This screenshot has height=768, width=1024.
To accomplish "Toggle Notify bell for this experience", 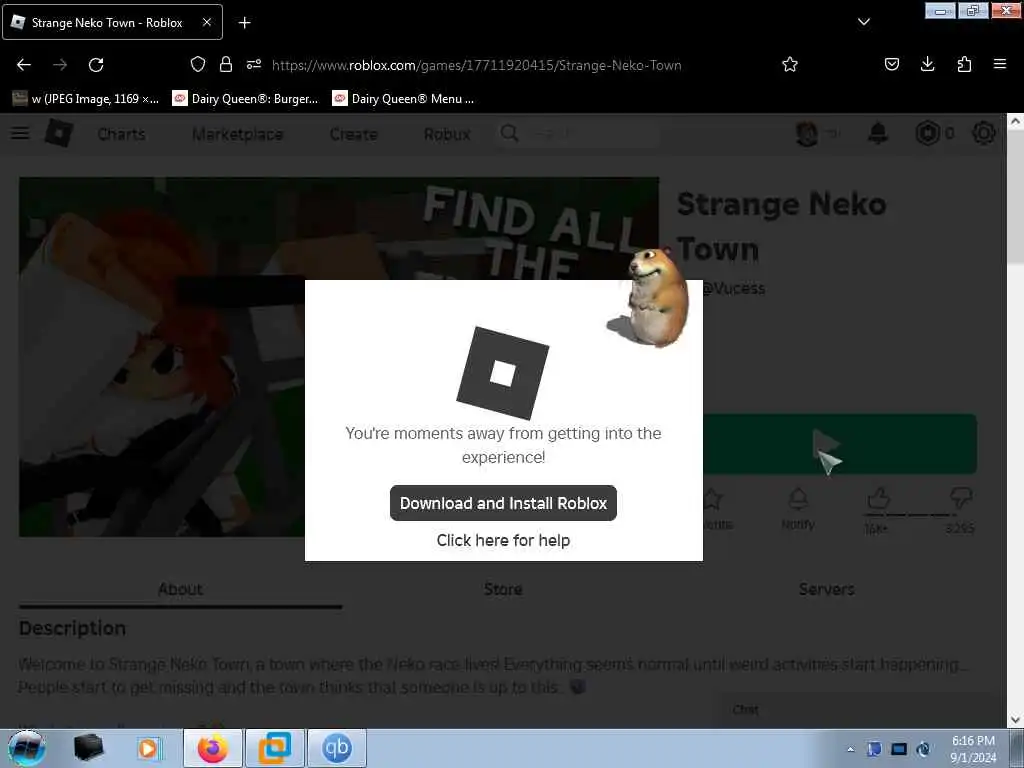I will [797, 509].
